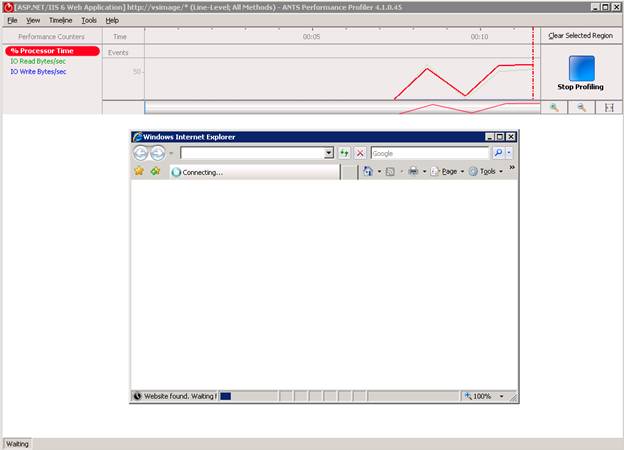
Task: Select the IO Read Bytes/sec counter
Action: tap(38, 61)
